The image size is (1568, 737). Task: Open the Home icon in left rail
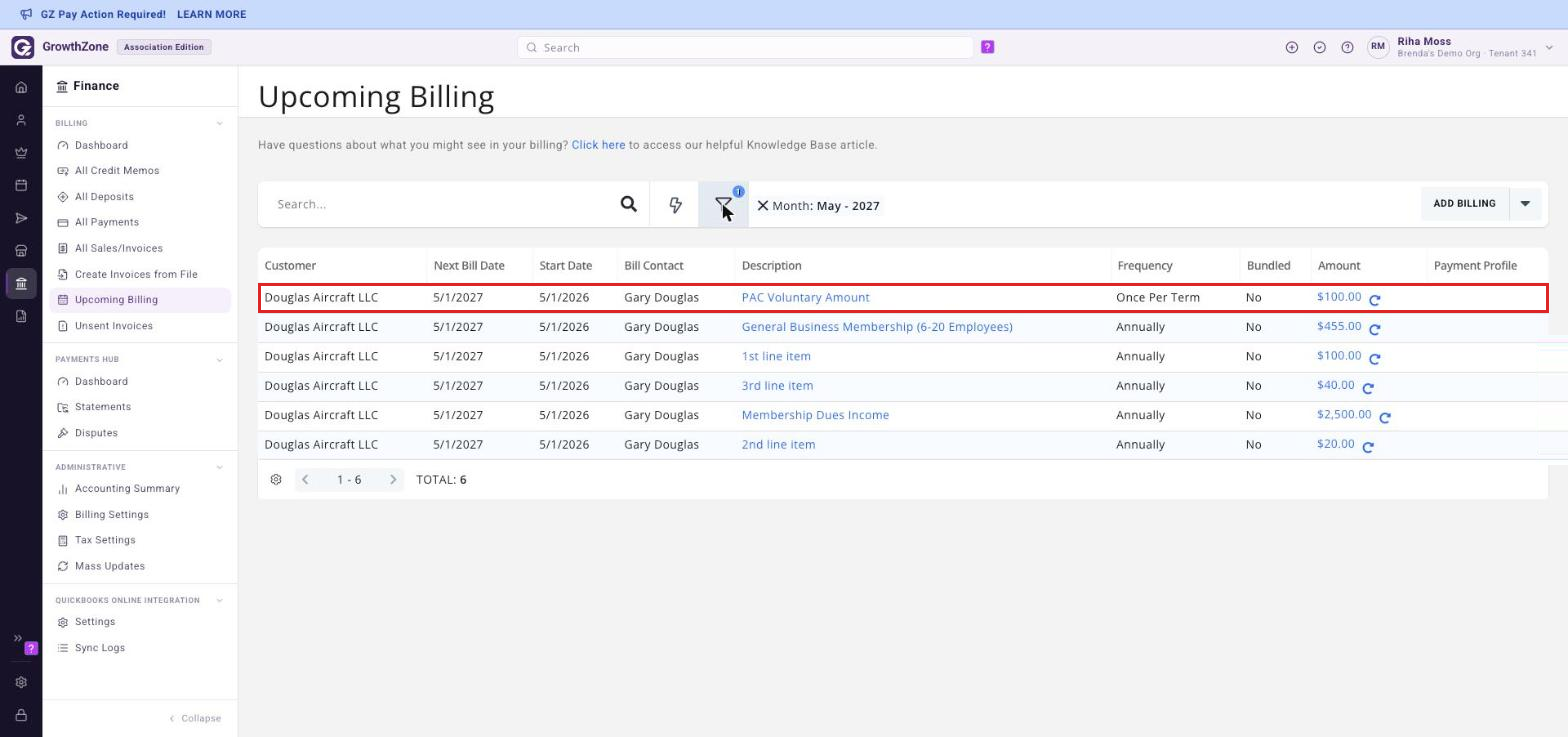click(x=21, y=87)
